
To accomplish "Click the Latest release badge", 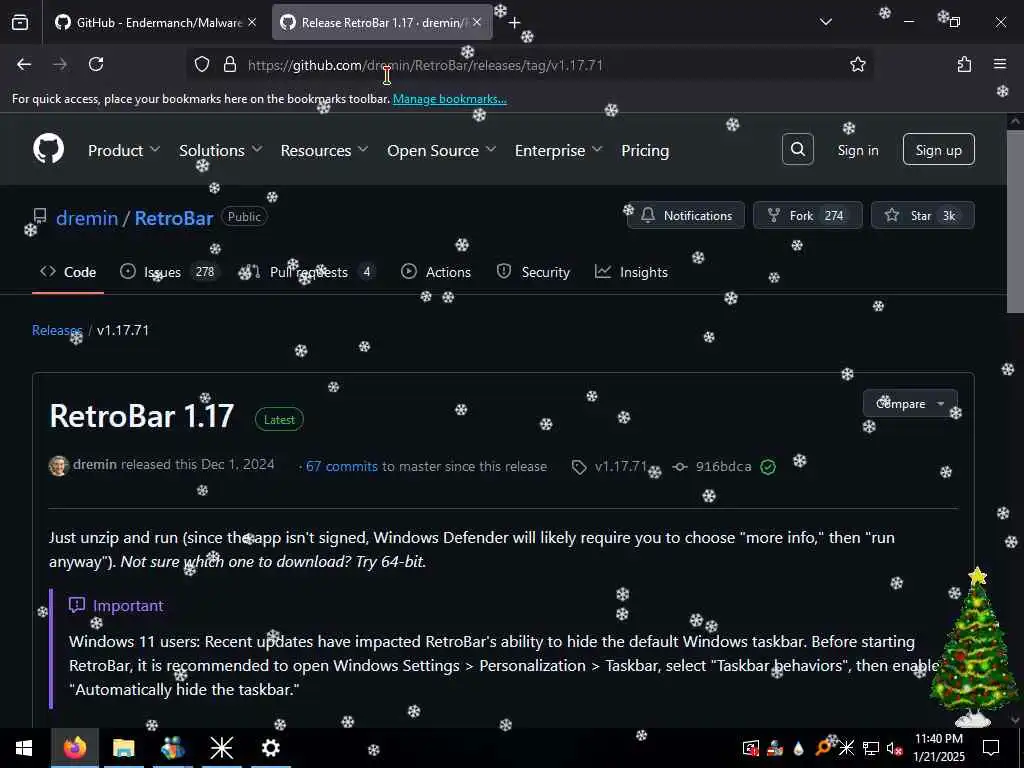I will 279,419.
